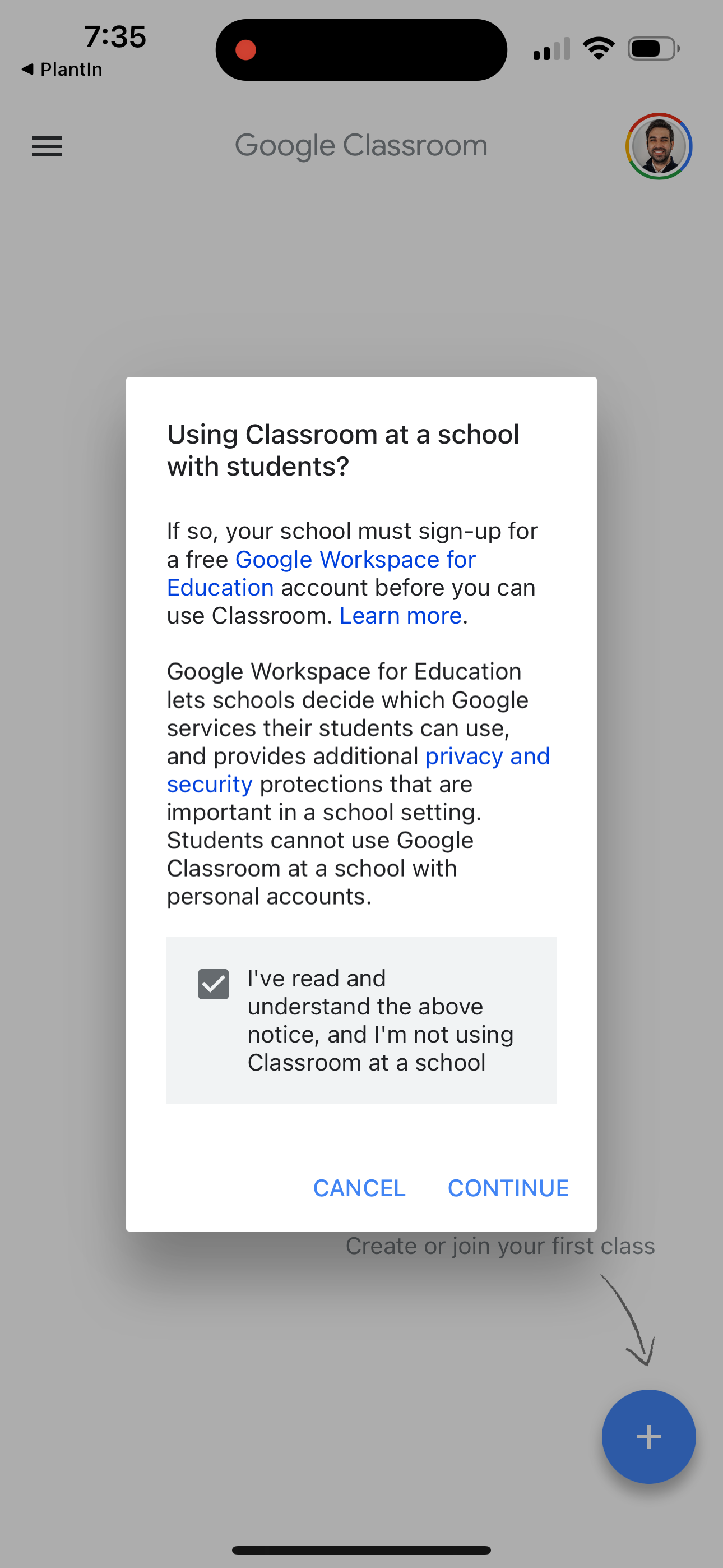
Task: Tap CONTINUE to proceed
Action: click(508, 1187)
